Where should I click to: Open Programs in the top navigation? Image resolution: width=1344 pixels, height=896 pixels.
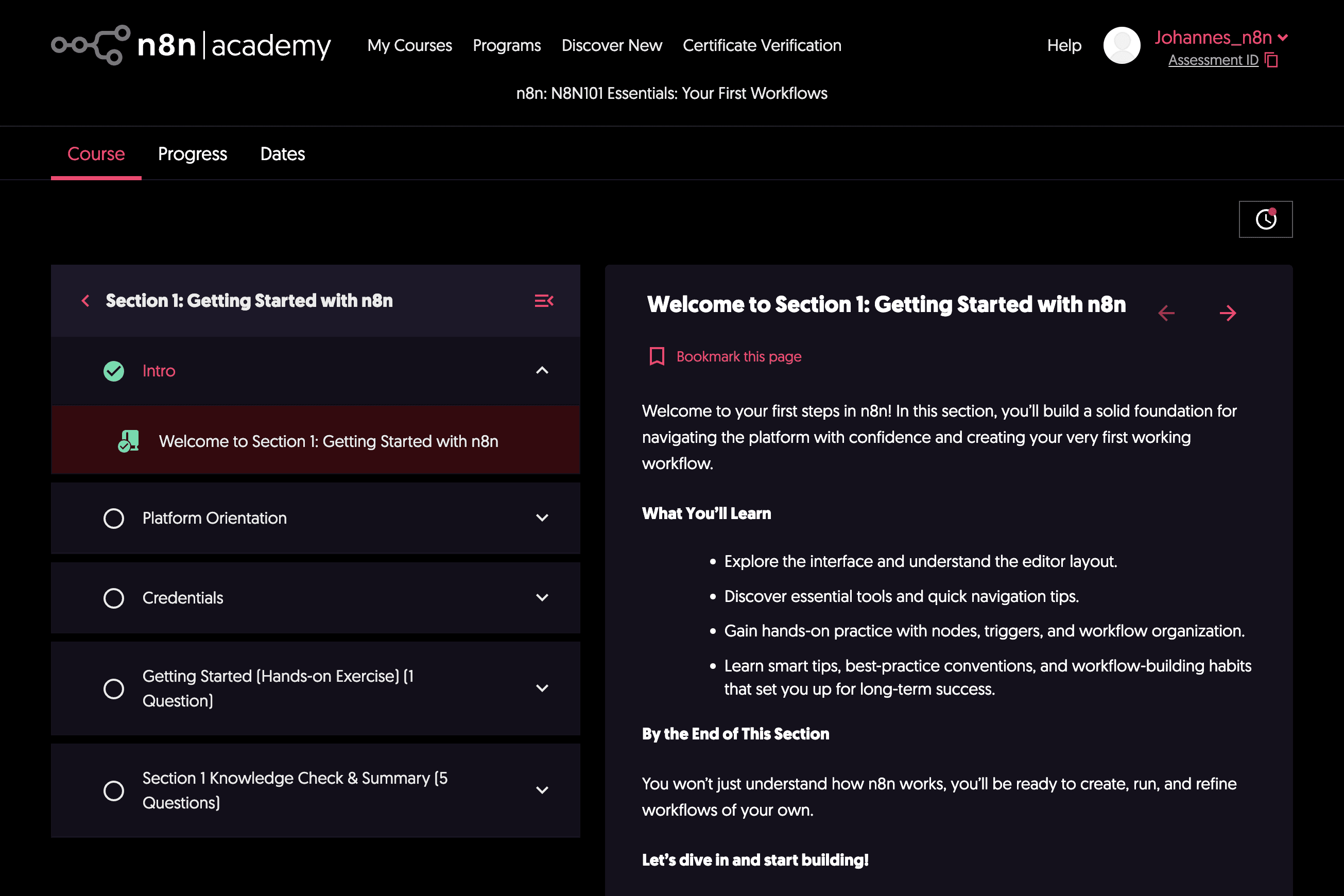(x=507, y=45)
